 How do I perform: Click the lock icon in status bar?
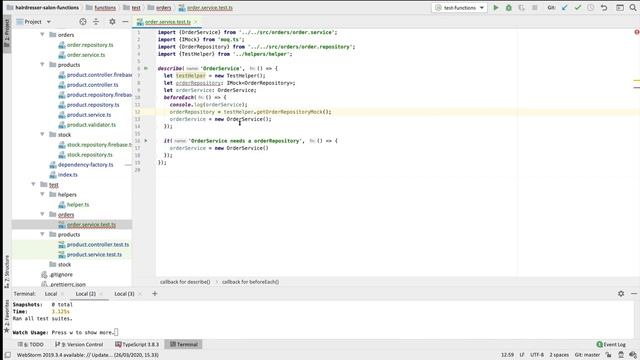[x=609, y=355]
